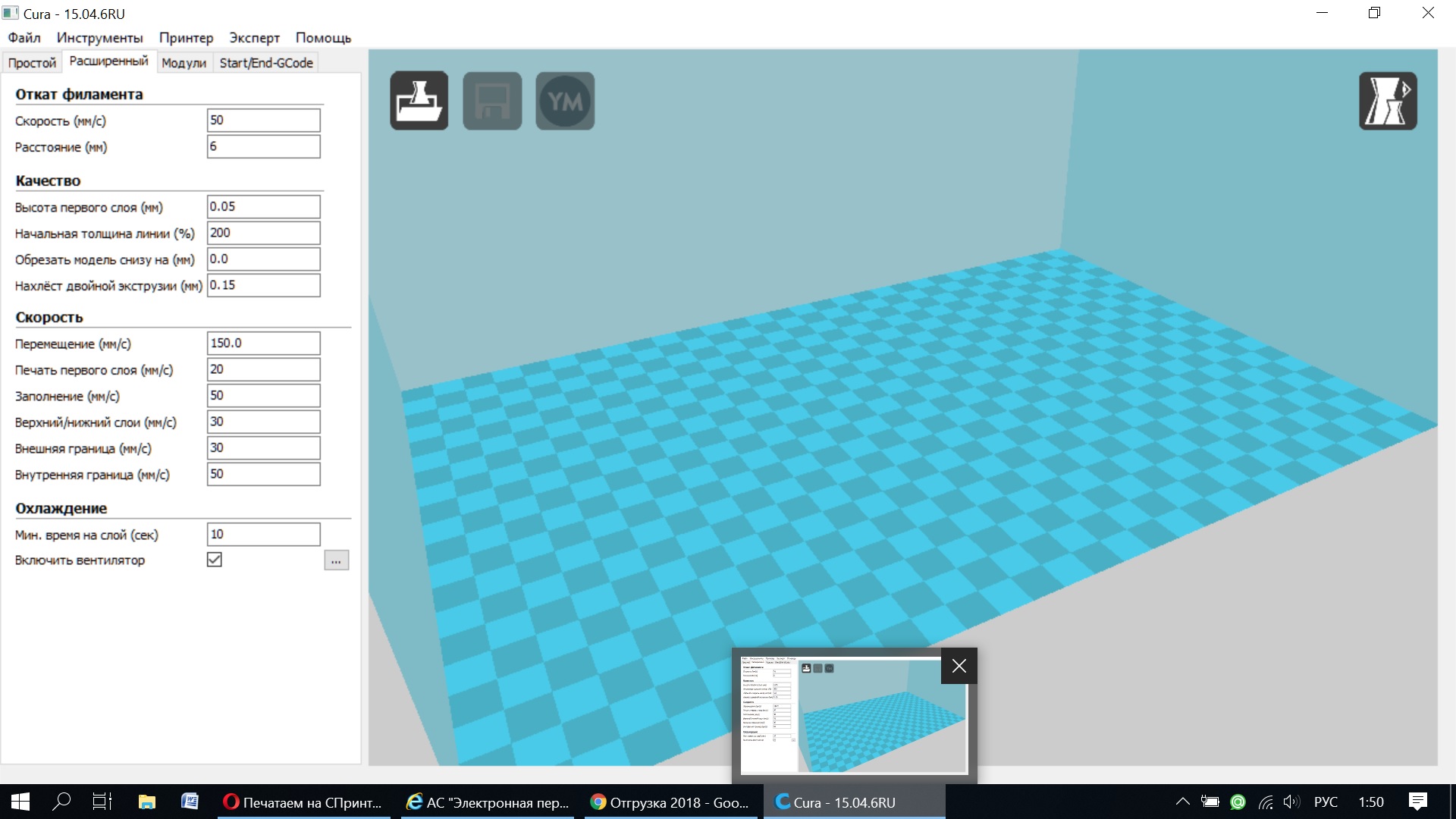The height and width of the screenshot is (819, 1456).
Task: Open Windows Start menu
Action: [x=20, y=802]
